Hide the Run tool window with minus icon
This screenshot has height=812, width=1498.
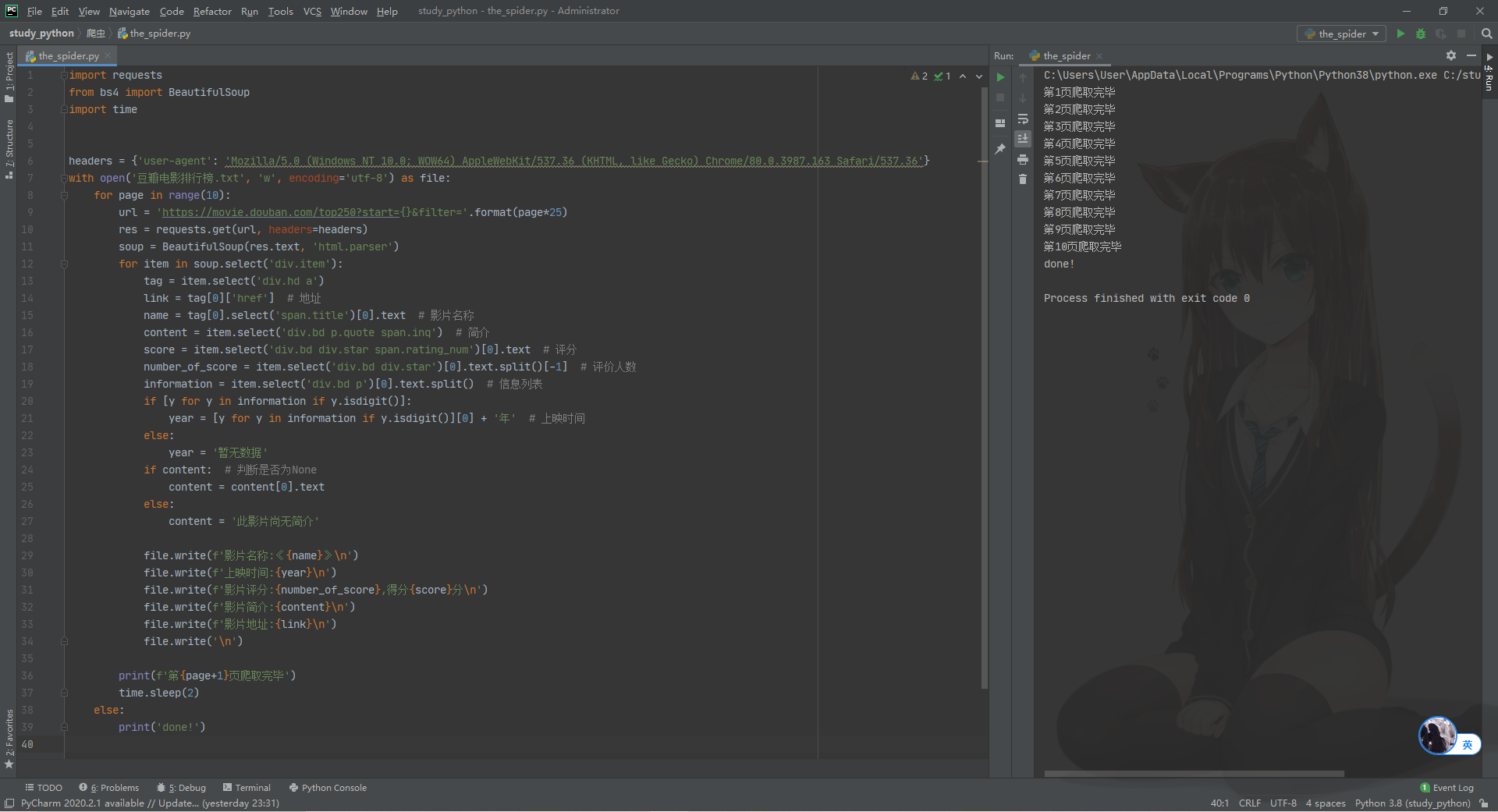coord(1471,55)
